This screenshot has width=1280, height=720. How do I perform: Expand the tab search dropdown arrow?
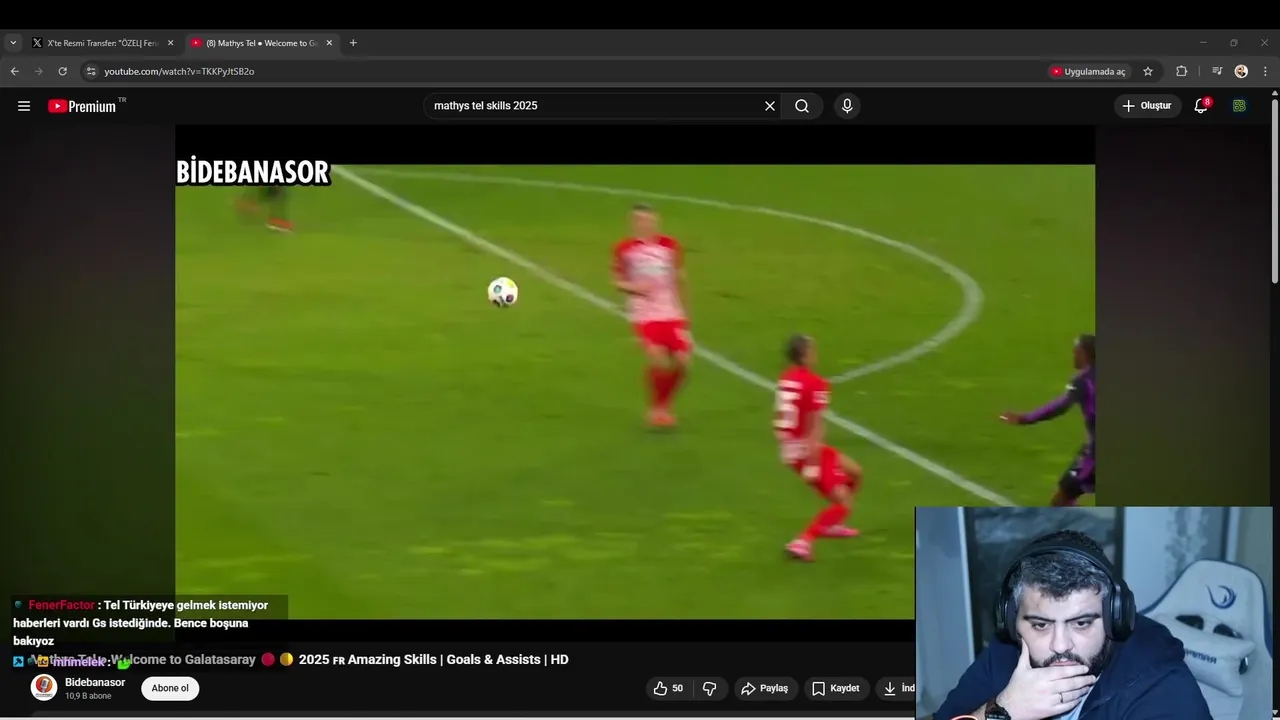pos(13,43)
